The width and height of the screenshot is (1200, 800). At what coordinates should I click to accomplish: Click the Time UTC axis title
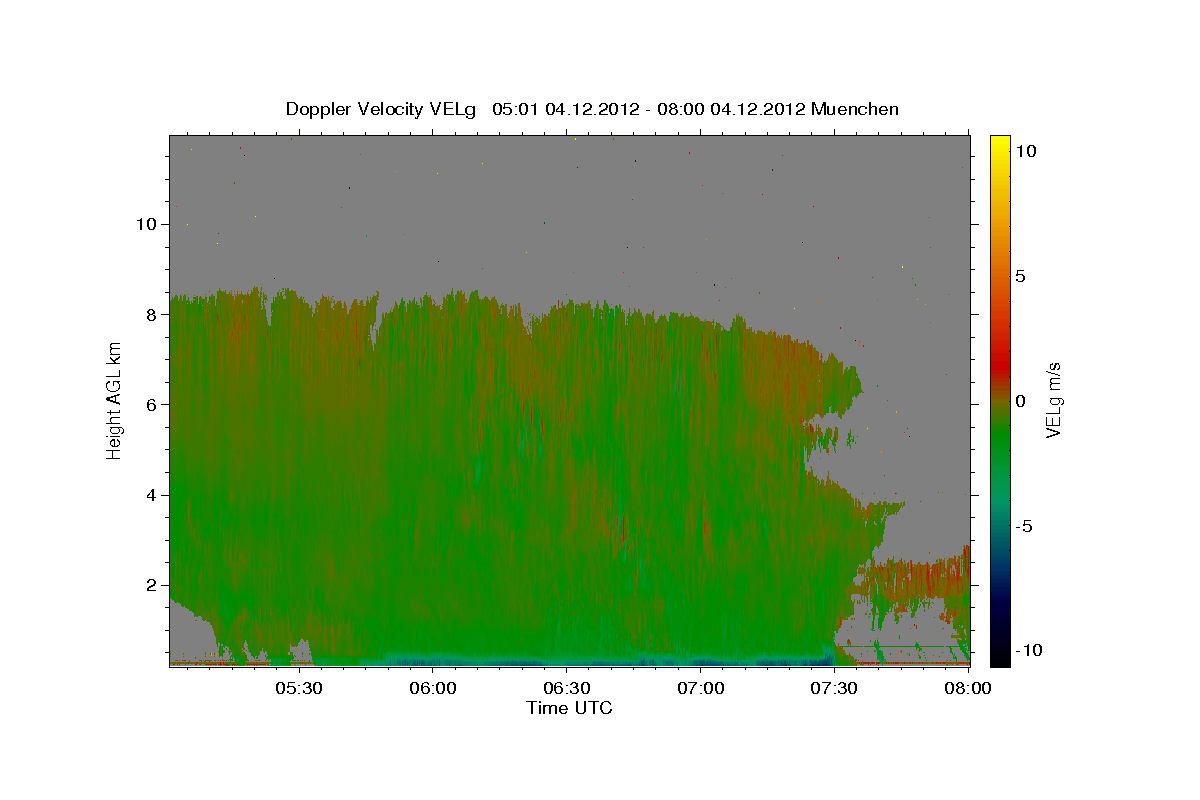pos(569,708)
